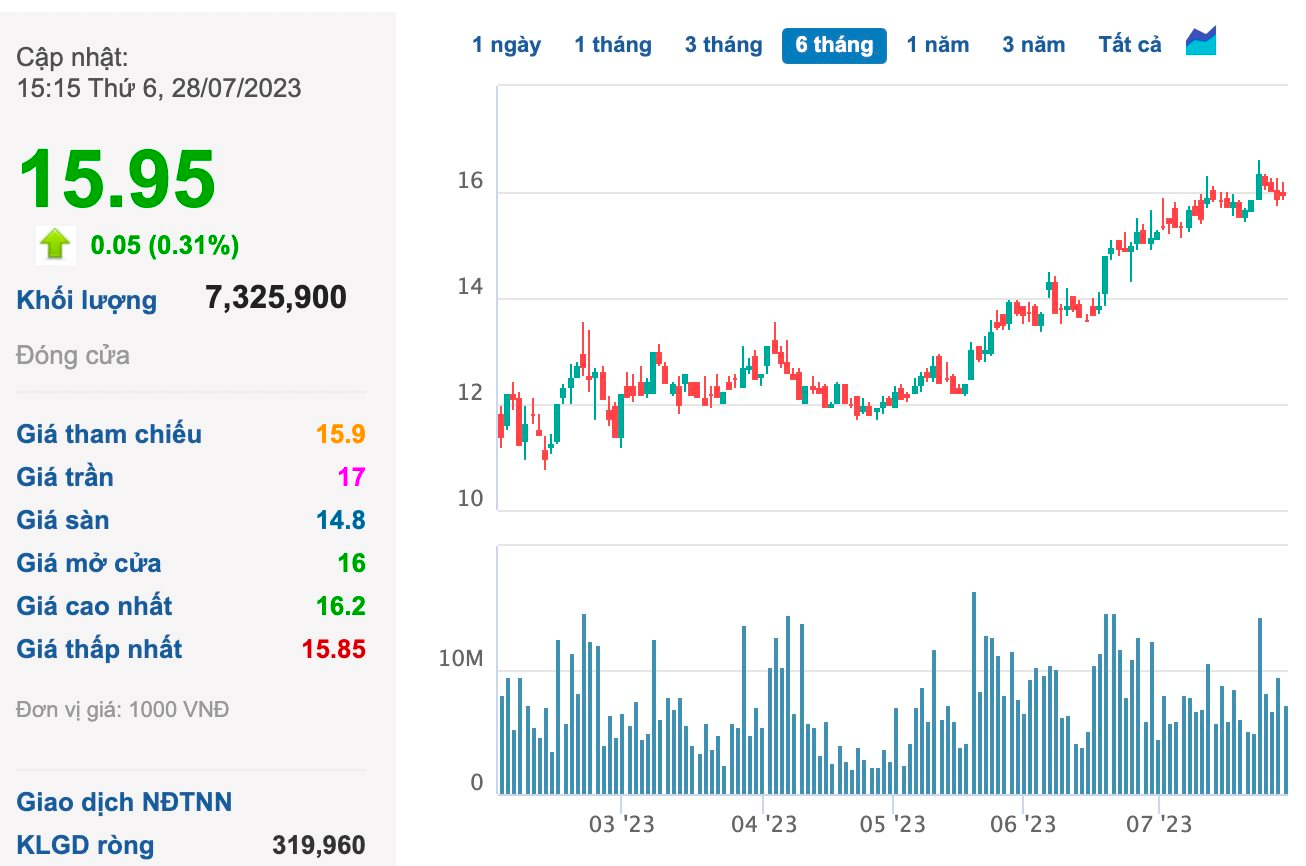Select the 1 tháng time range tab
Viewport: 1306px width, 866px height.
tap(613, 45)
